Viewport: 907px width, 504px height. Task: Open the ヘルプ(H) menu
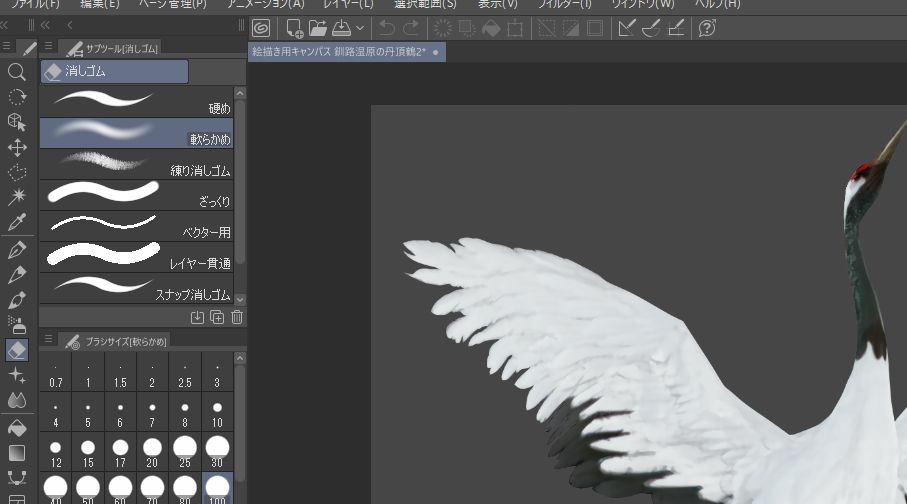tap(717, 4)
